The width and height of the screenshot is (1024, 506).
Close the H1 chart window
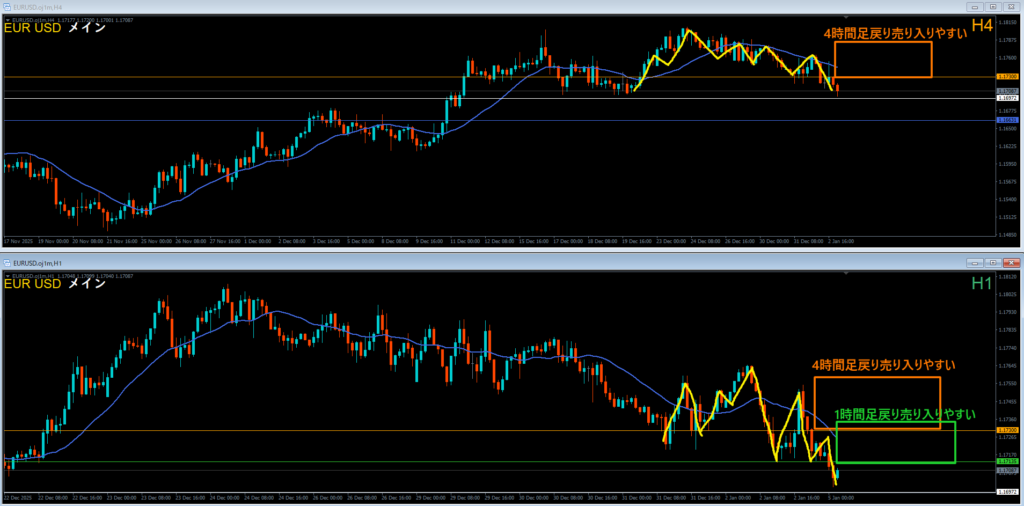[x=1010, y=261]
